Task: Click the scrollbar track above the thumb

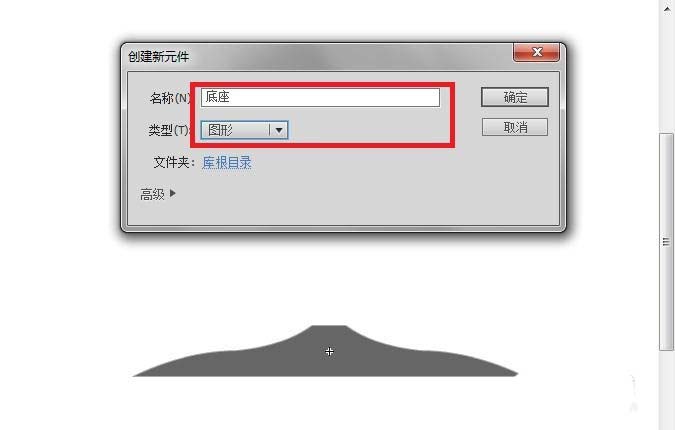Action: (666, 73)
